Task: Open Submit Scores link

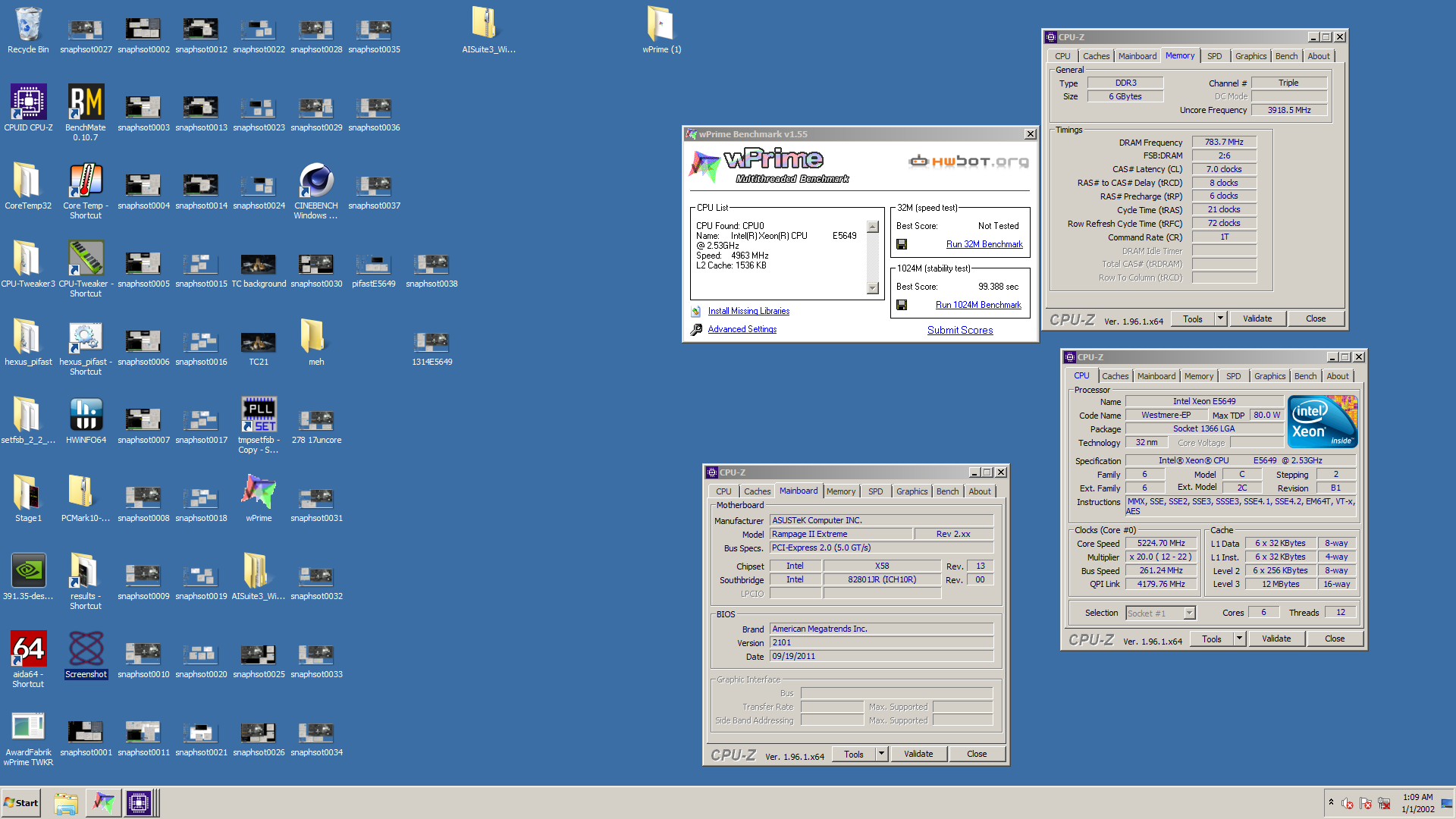Action: pos(960,330)
